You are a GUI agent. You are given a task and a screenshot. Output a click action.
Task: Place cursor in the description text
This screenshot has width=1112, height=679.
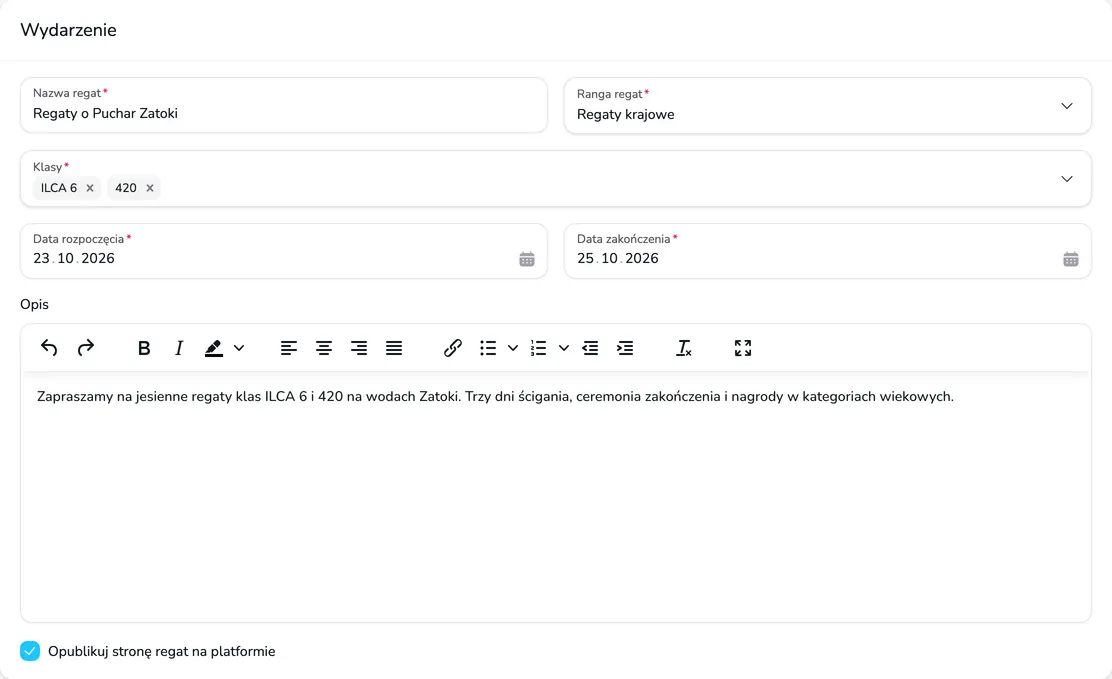(495, 397)
